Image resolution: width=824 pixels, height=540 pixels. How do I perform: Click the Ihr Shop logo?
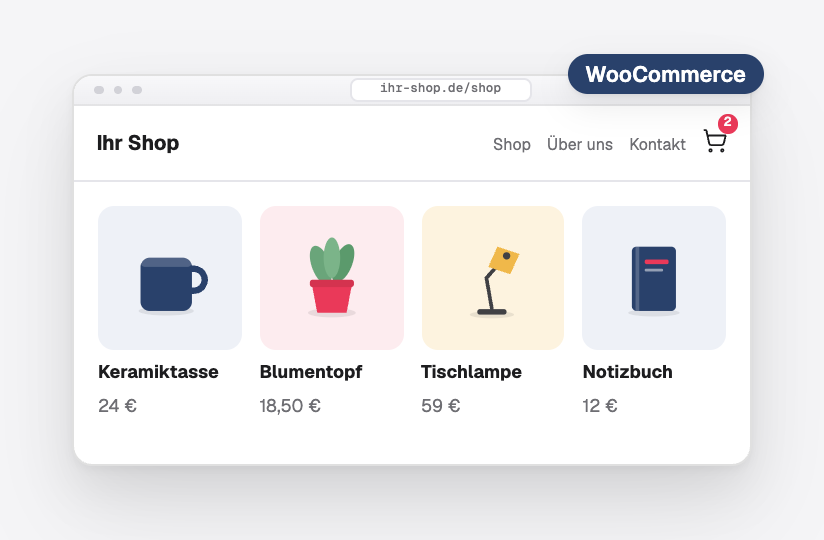(138, 143)
